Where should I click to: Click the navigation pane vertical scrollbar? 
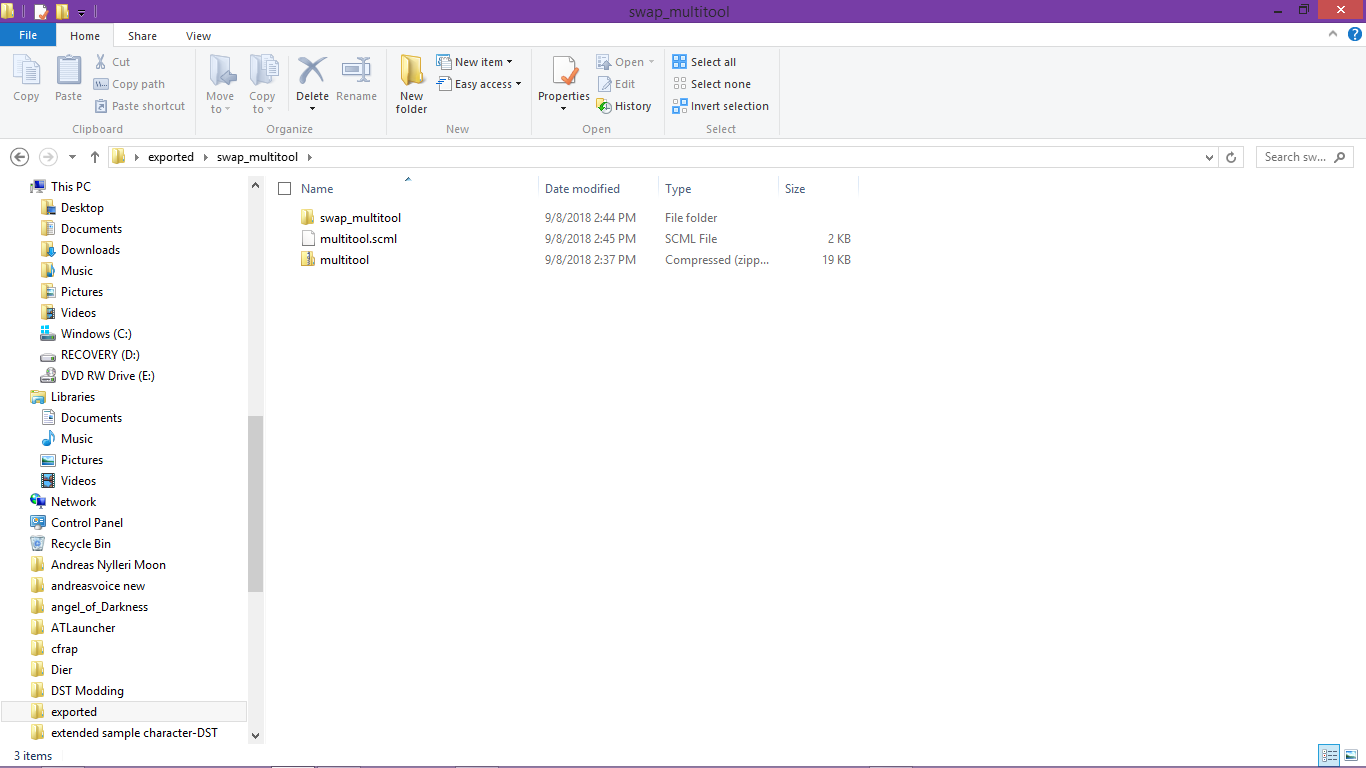coord(255,500)
